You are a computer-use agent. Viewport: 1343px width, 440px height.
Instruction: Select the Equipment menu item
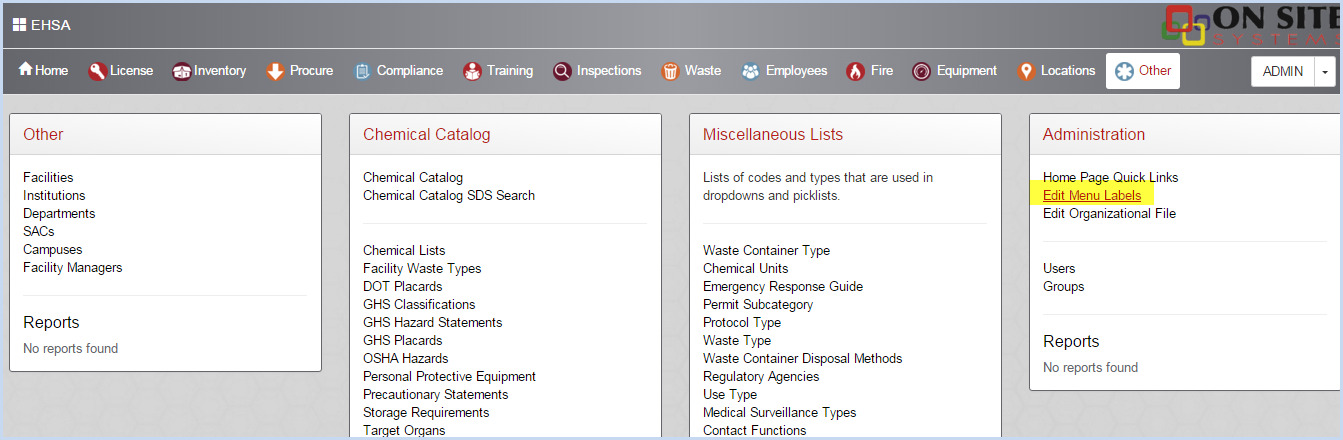954,71
